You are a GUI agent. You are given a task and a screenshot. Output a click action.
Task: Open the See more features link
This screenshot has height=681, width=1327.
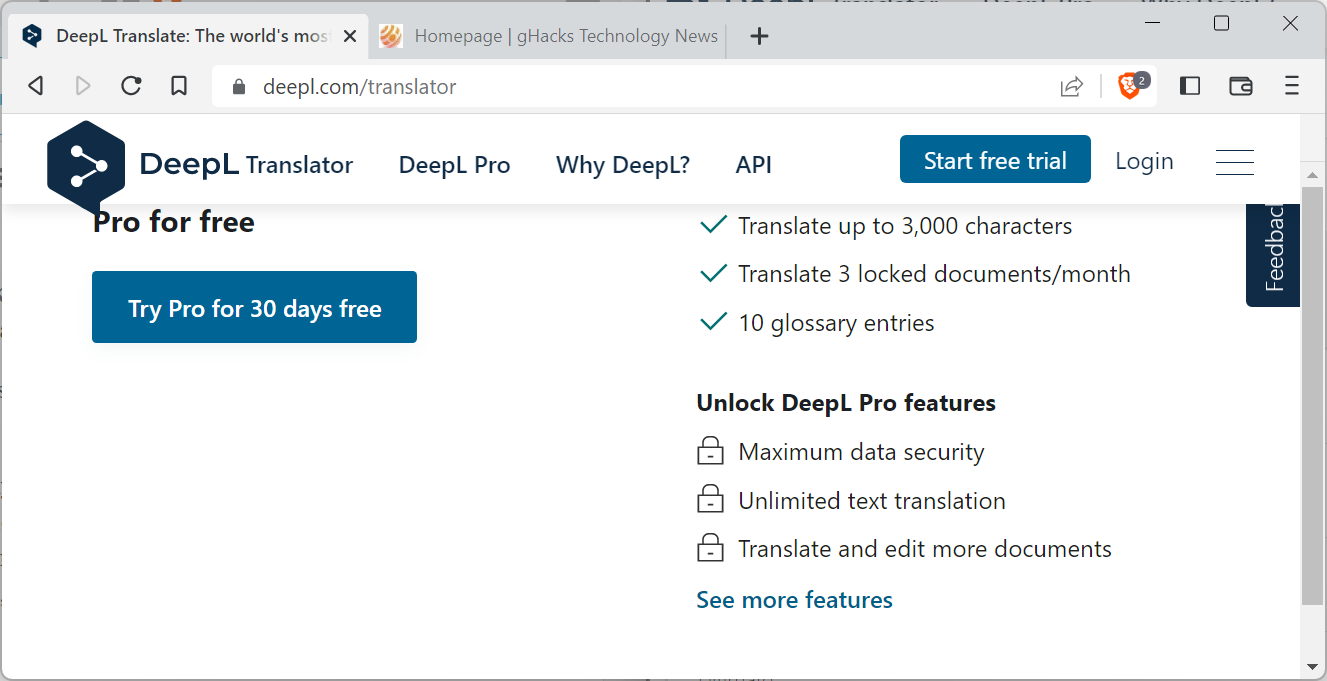(x=793, y=599)
